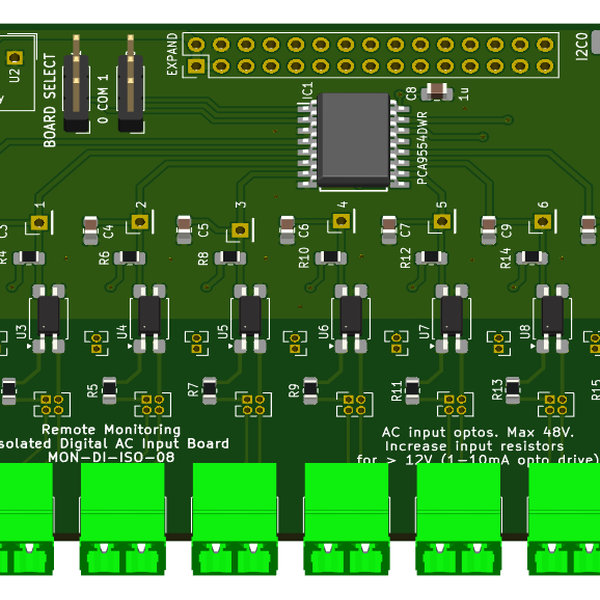Click the 'R8' resistor label
Image resolution: width=600 pixels, height=600 pixels.
click(x=203, y=258)
